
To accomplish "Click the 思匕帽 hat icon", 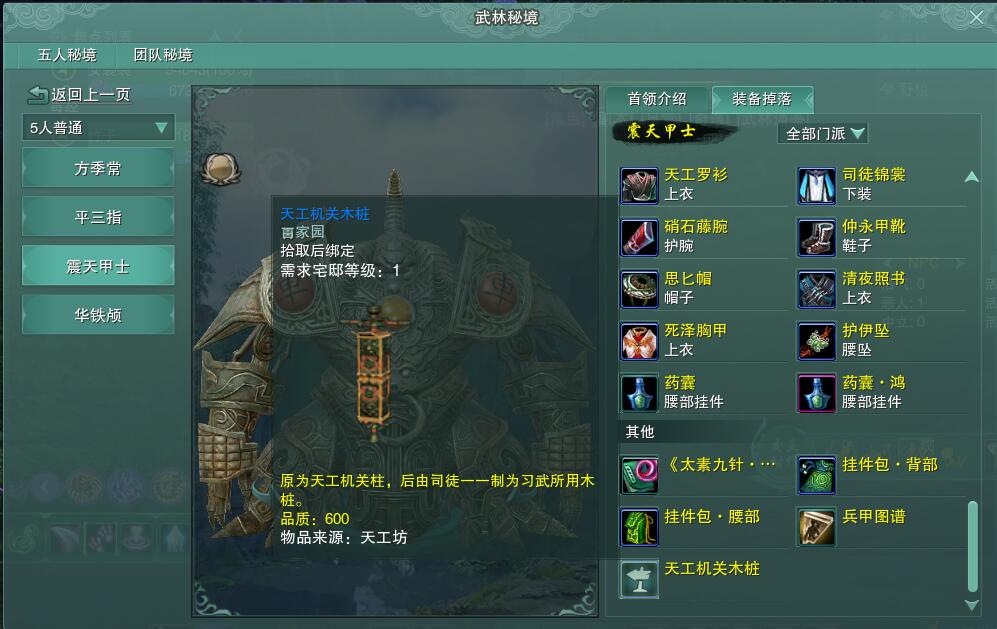I will [x=639, y=289].
